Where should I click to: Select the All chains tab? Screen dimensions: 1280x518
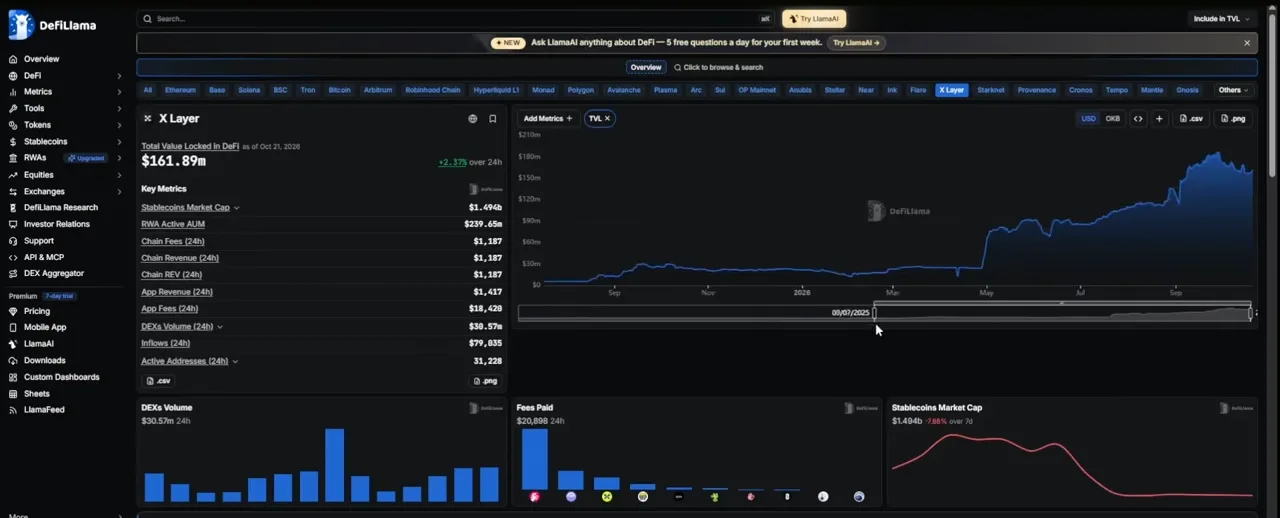coord(148,90)
